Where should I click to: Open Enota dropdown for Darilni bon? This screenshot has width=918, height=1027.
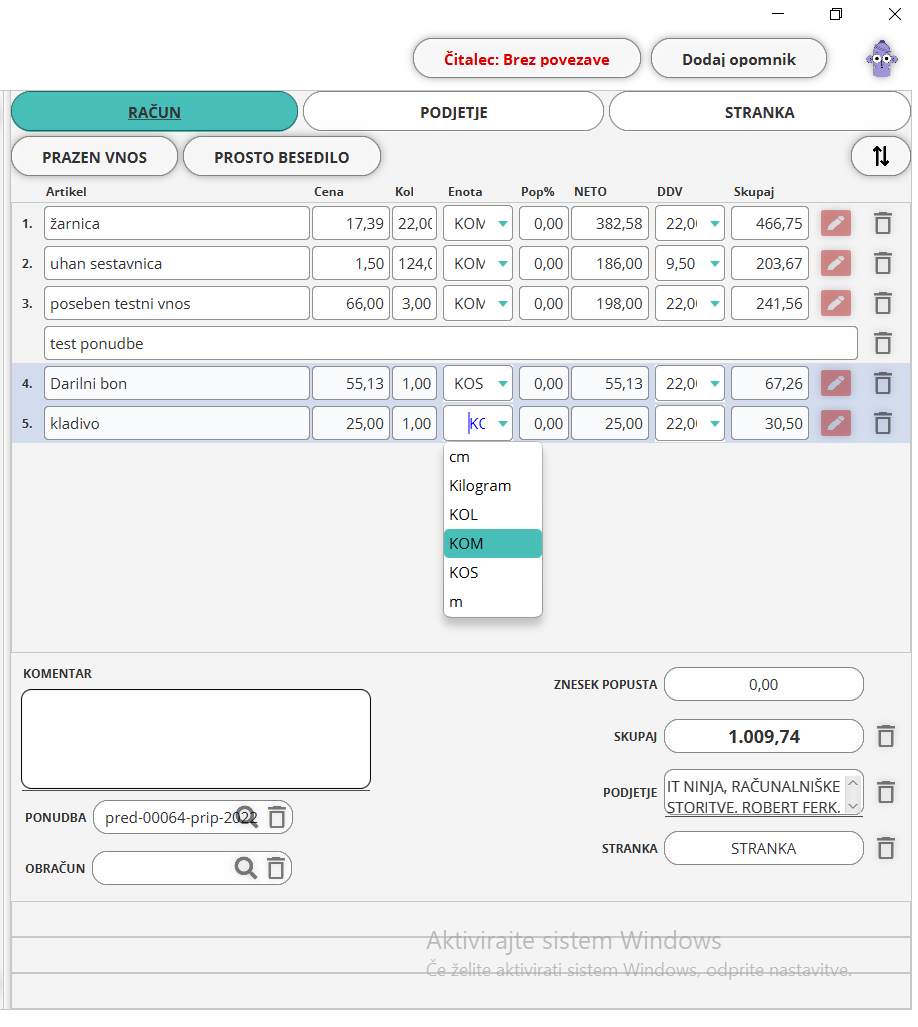point(502,383)
